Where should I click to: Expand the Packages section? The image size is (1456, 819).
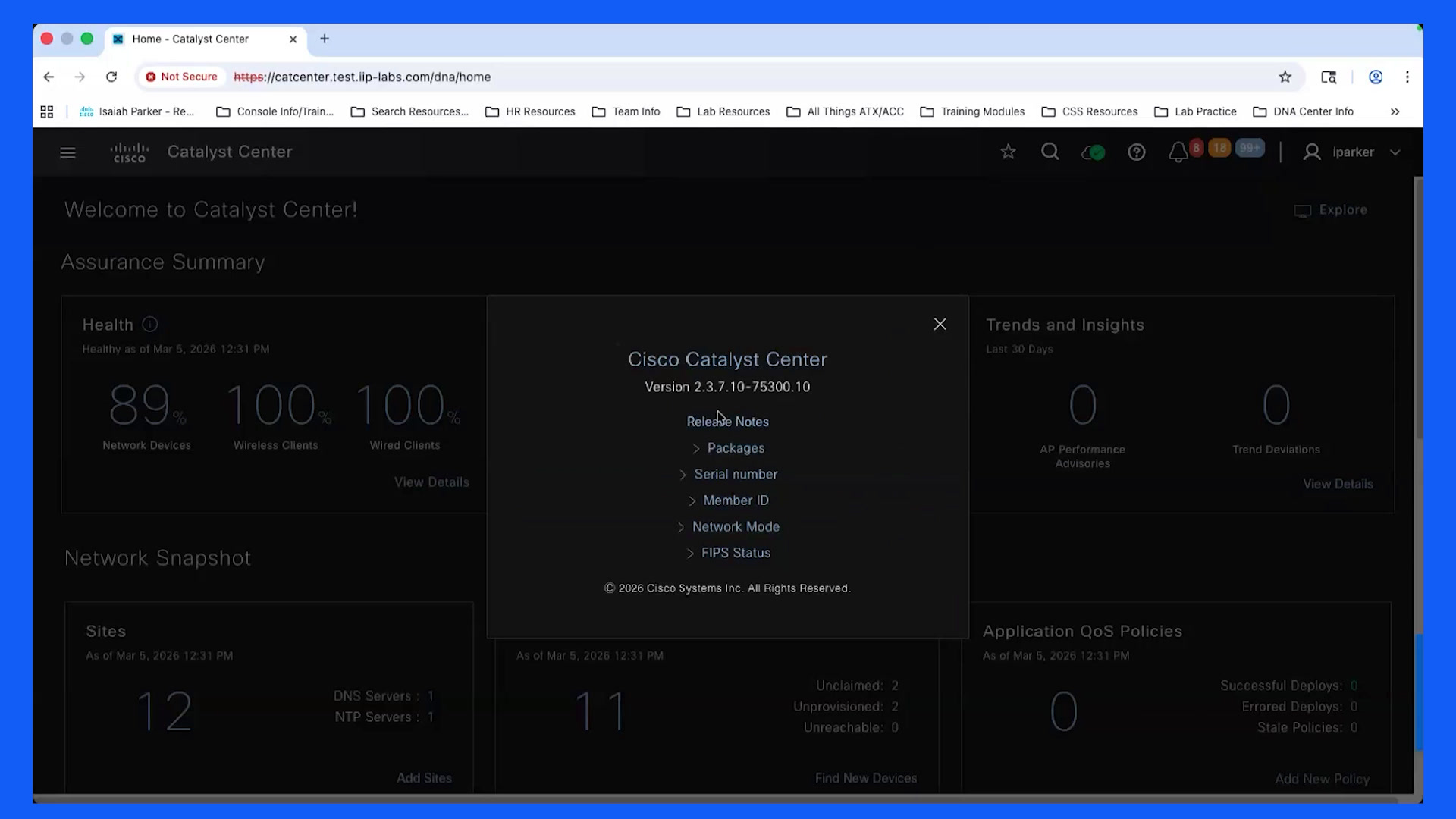click(728, 448)
